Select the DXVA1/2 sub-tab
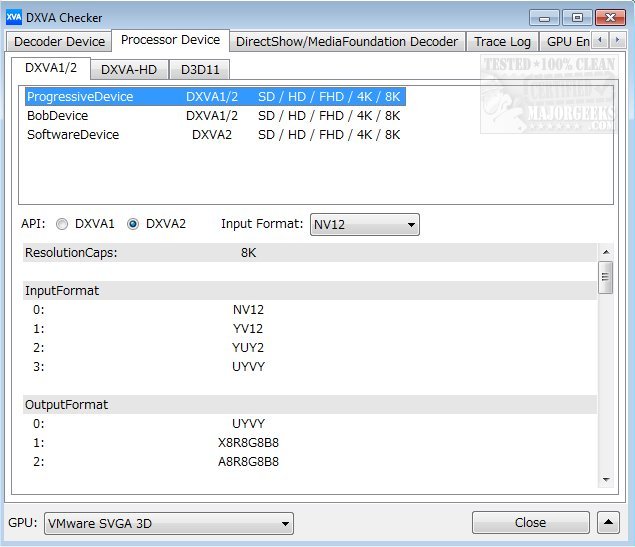Screen dimensions: 635x547 tap(51, 68)
